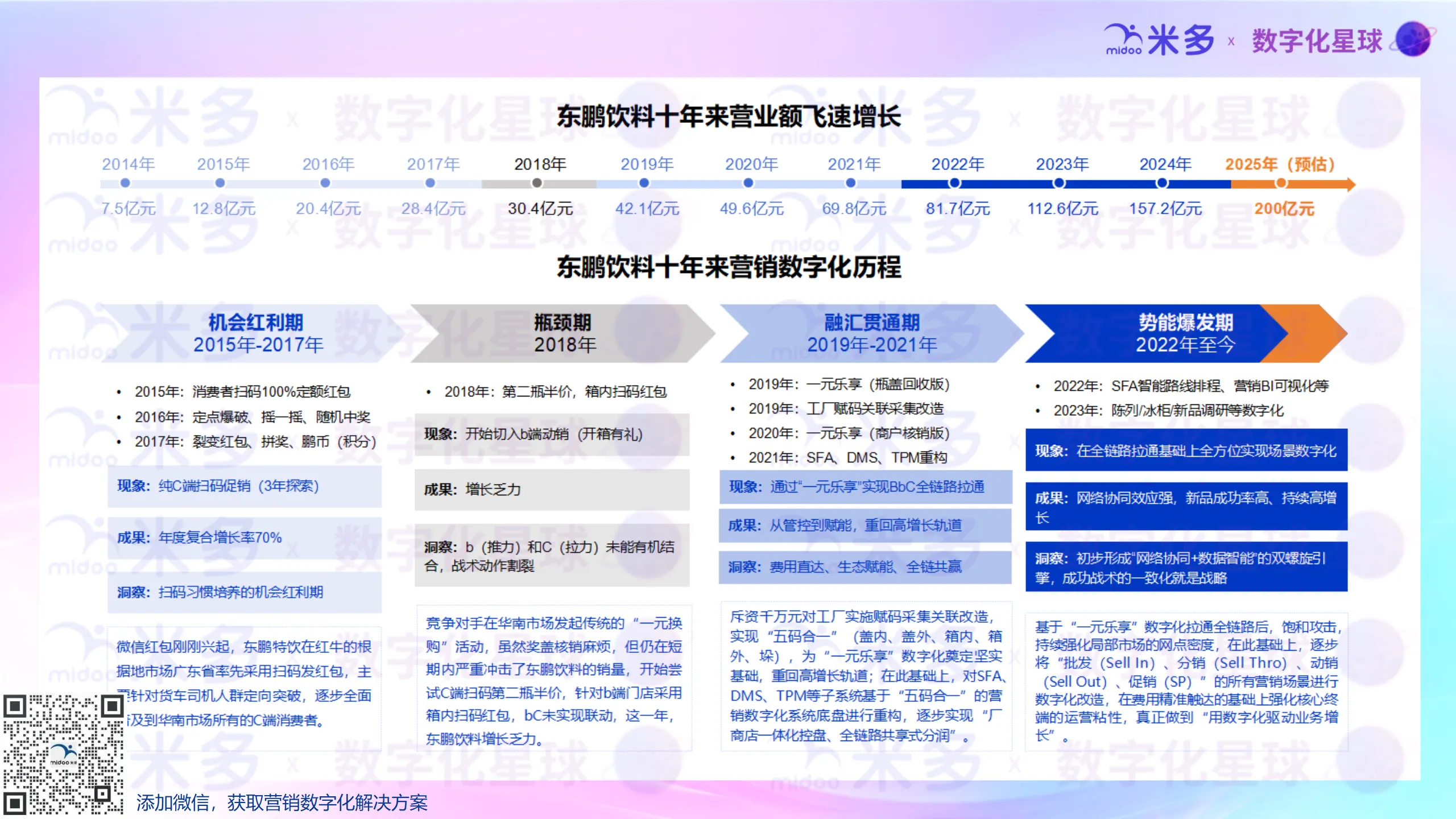Click paragraph starting 竞争对手在华南市场
Viewport: 1456px width, 819px height.
pos(554,681)
